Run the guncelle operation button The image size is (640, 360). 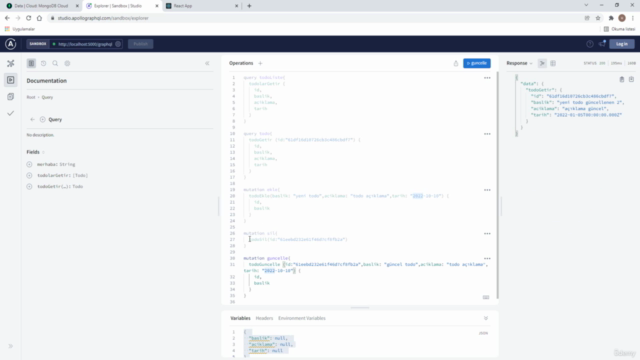click(477, 63)
